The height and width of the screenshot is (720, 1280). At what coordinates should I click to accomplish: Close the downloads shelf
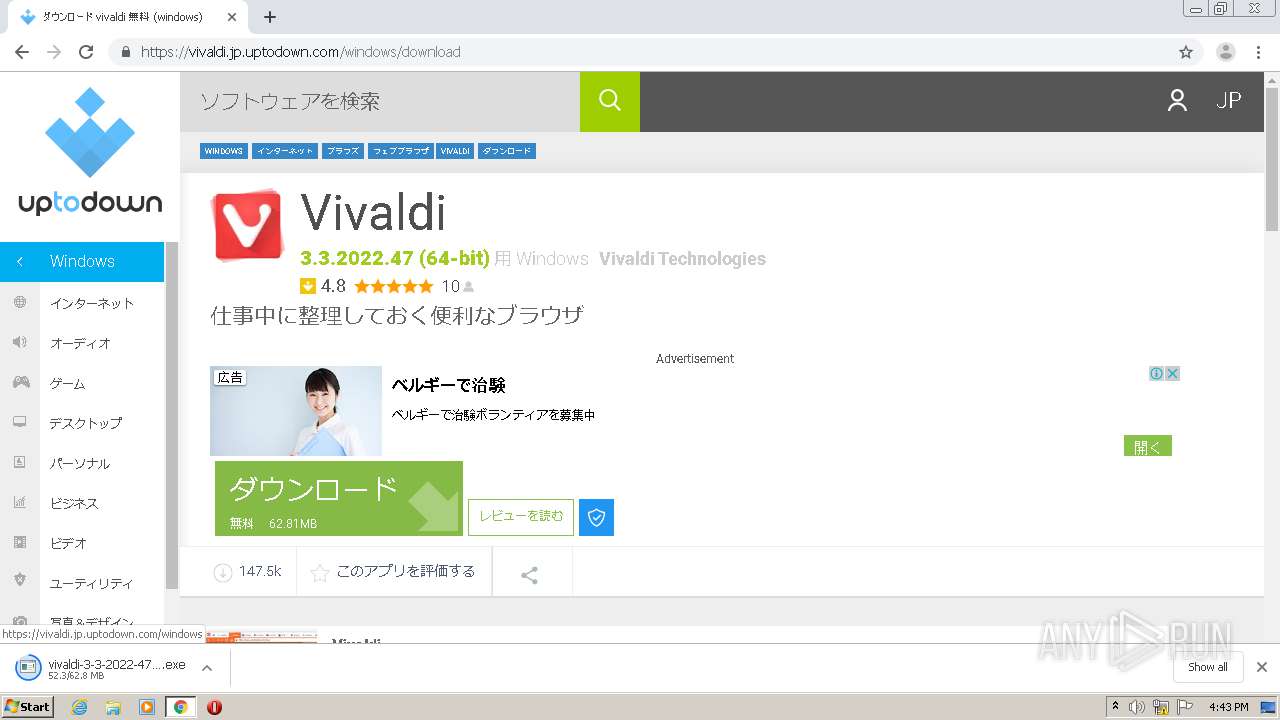coord(1262,667)
